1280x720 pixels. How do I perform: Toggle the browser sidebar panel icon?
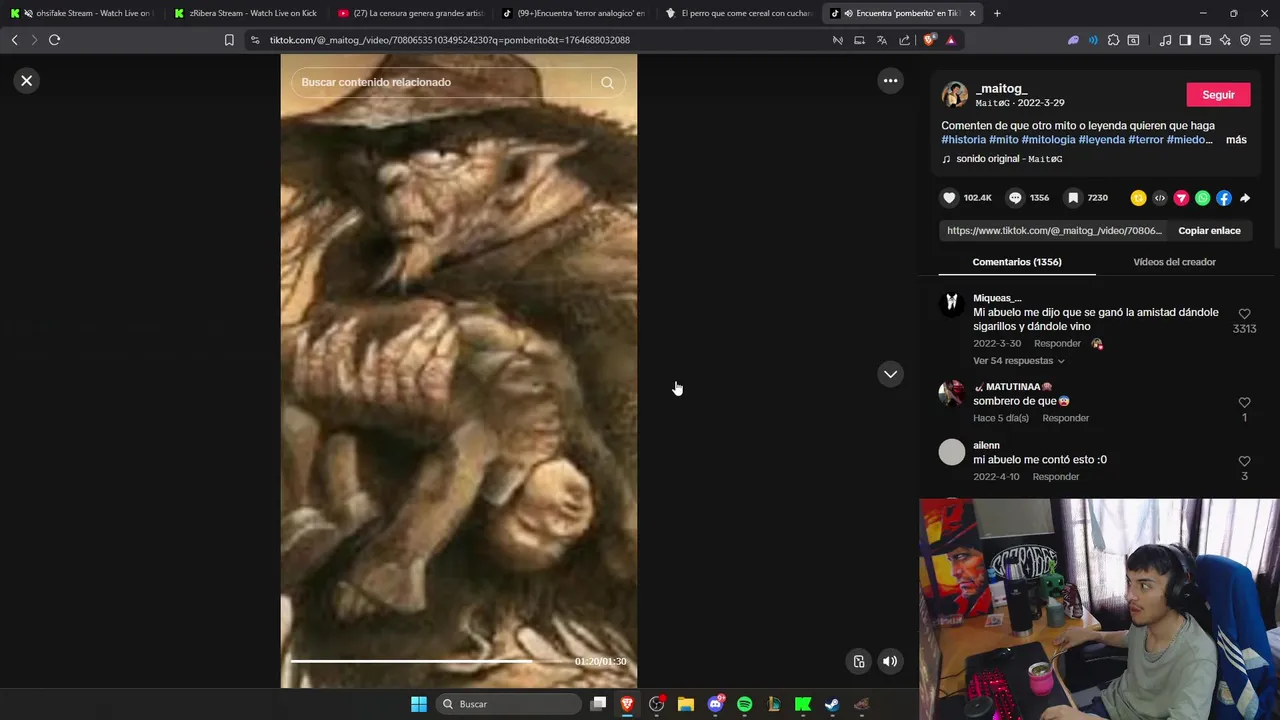1185,40
